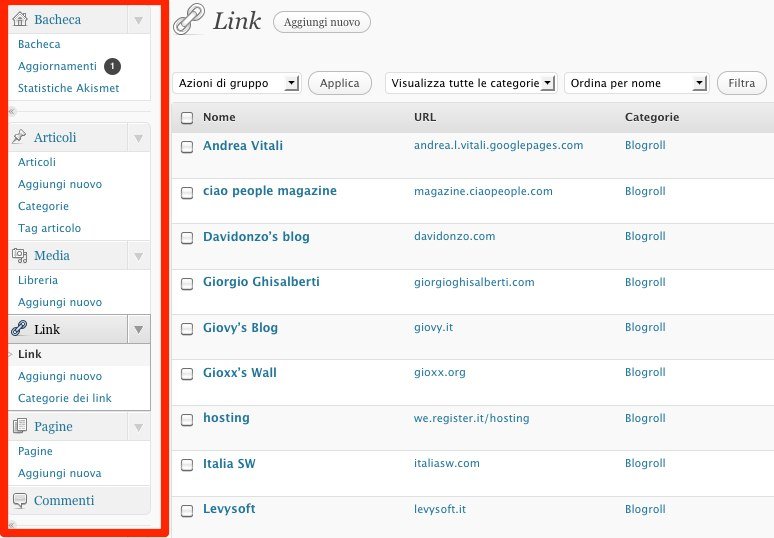
Task: Check the Italia SW row checkbox
Action: (187, 464)
